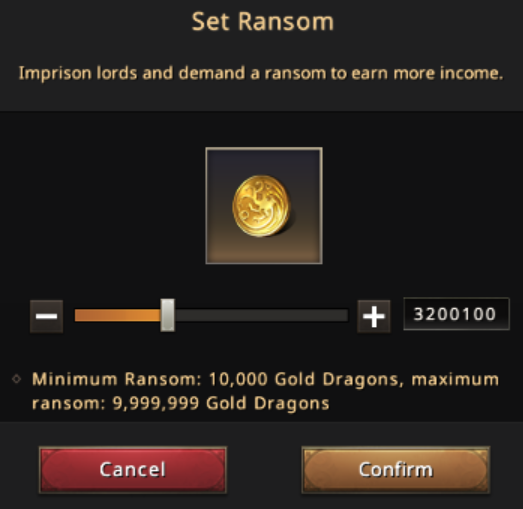Click the word 'Ransom' in the dialog heading
This screenshot has width=523, height=509.
[x=286, y=22]
